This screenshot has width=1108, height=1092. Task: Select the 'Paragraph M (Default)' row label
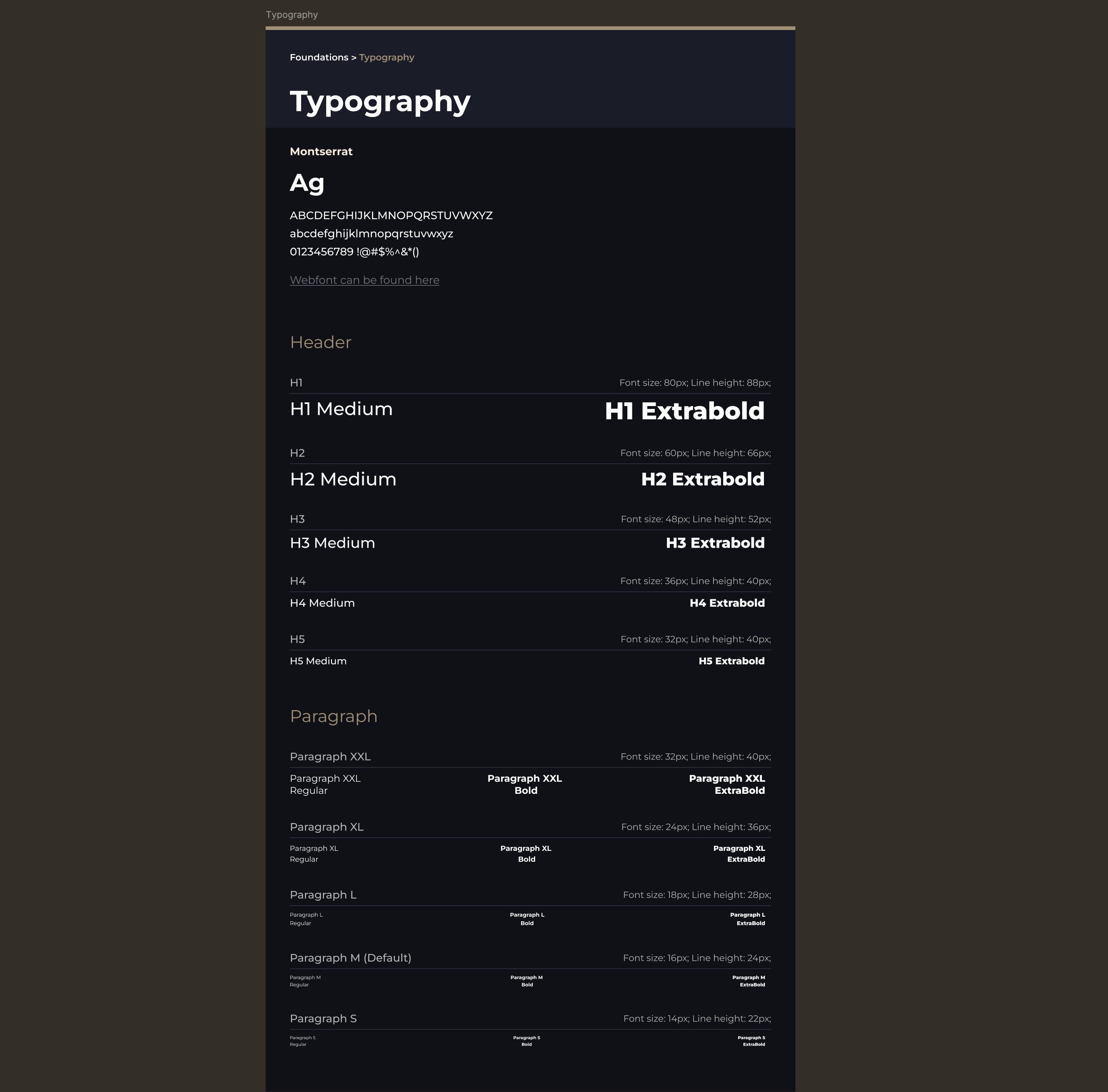350,958
